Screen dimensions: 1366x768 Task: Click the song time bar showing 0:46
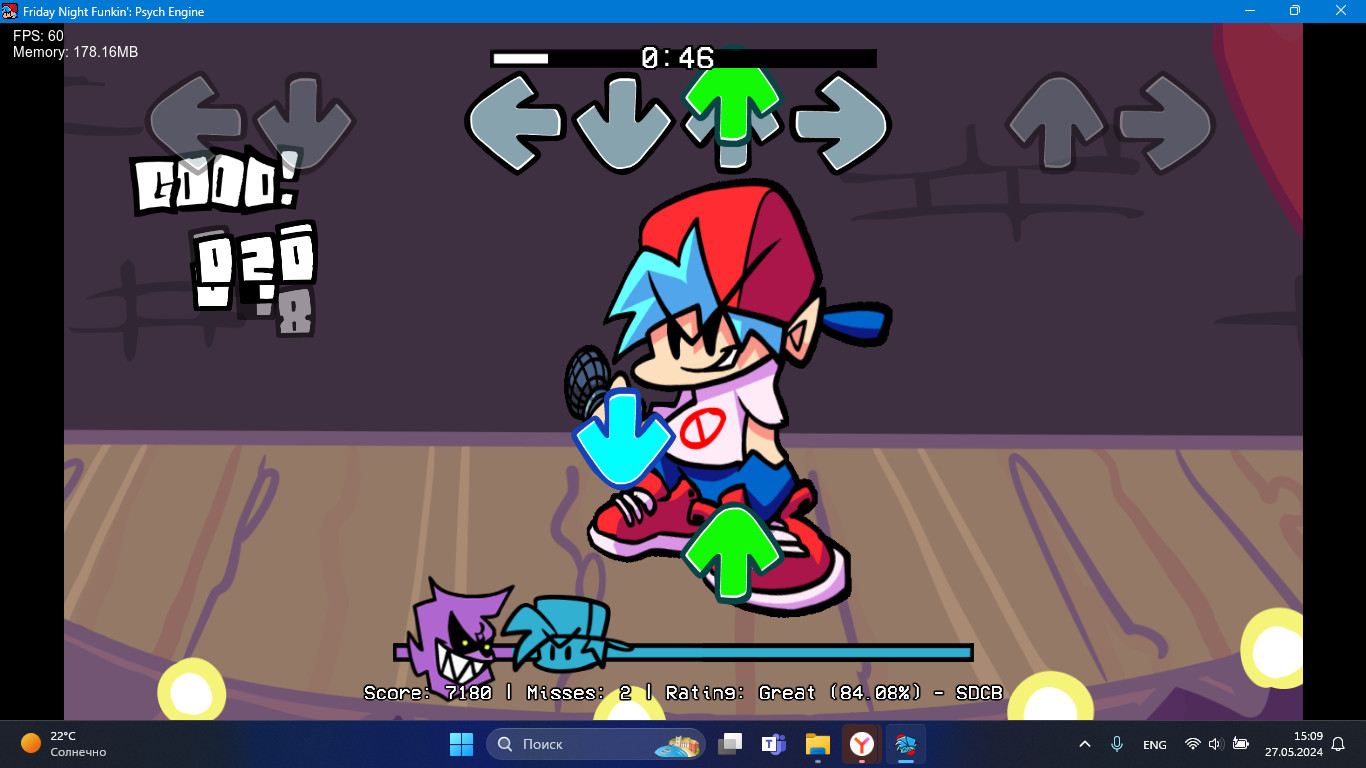pos(683,58)
